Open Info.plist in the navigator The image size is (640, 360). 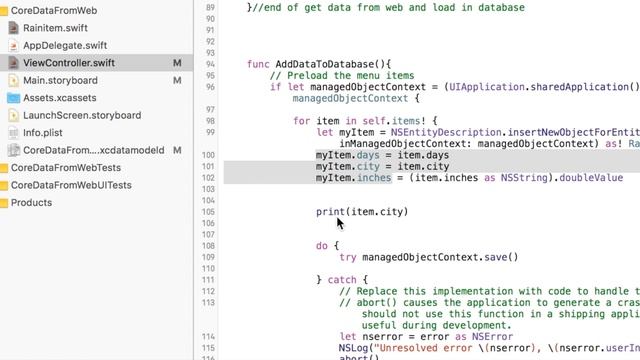pos(43,133)
